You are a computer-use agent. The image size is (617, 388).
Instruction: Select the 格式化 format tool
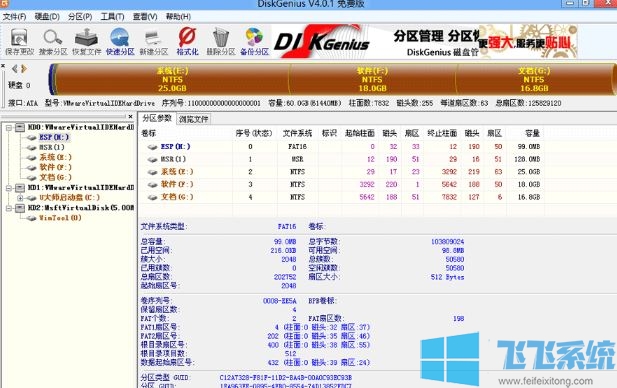[x=187, y=41]
